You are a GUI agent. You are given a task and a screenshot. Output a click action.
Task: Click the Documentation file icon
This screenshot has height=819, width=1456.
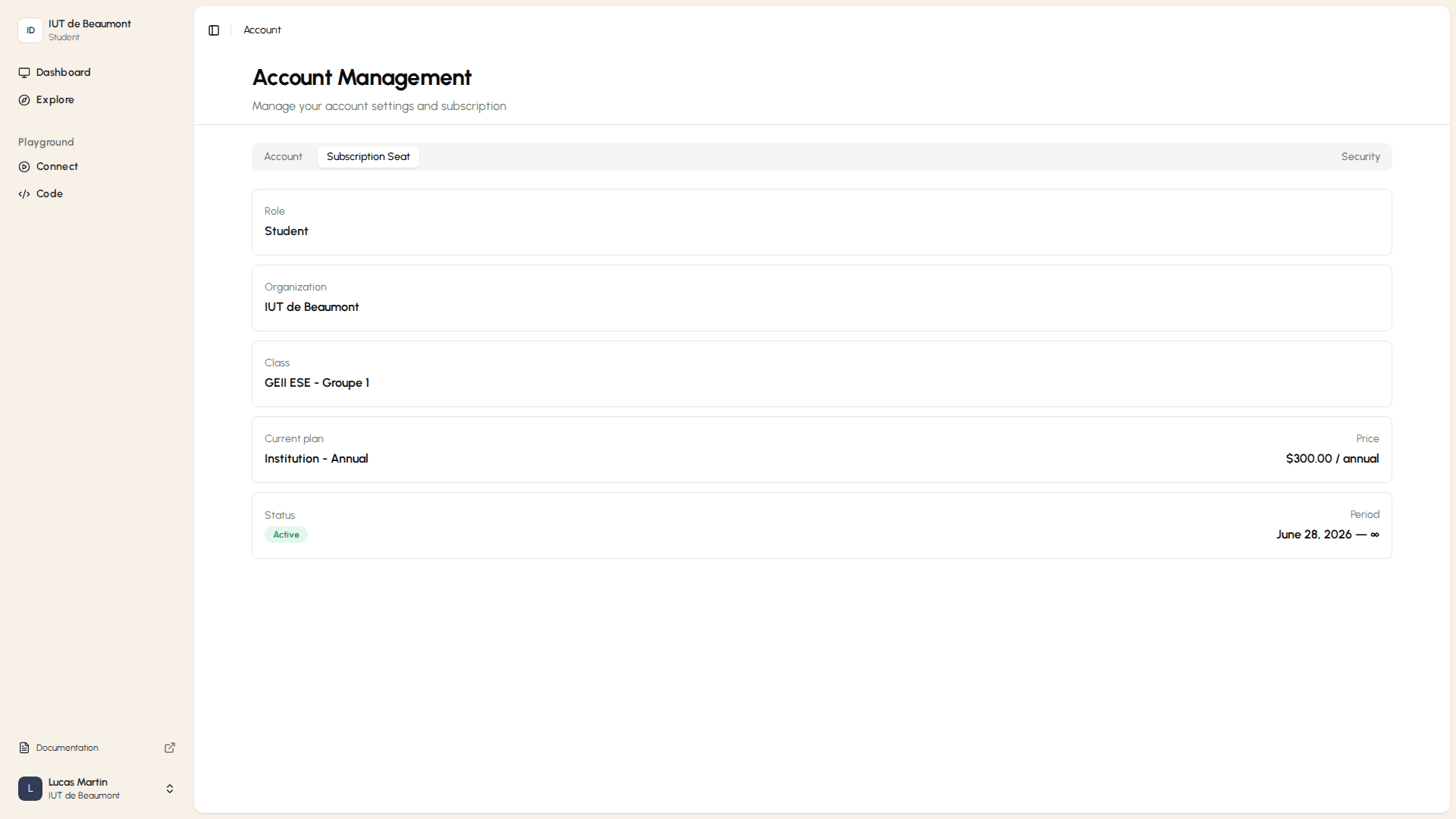[24, 748]
